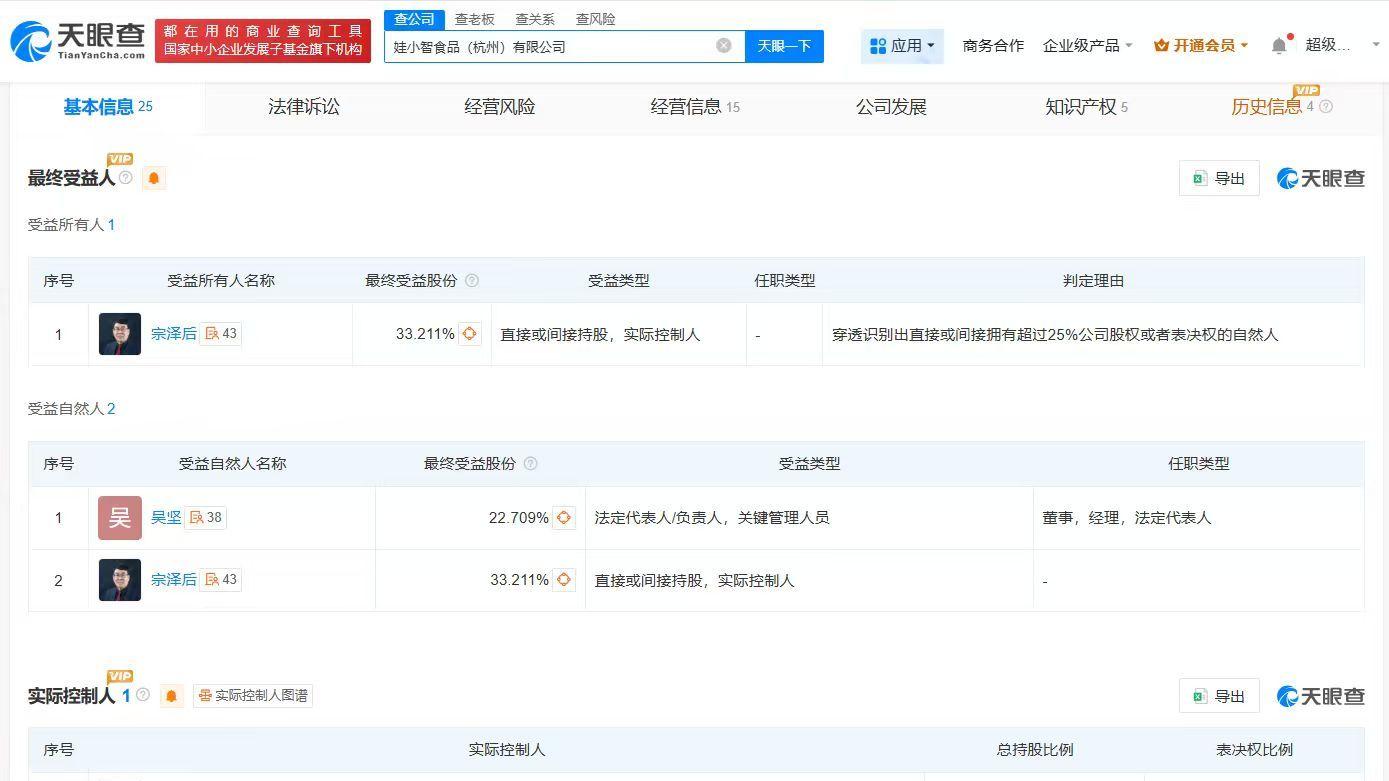Click 直接或间接持股，实际控制人 in 受益所有人 row
Screen dimensions: 1389x781
pos(600,335)
